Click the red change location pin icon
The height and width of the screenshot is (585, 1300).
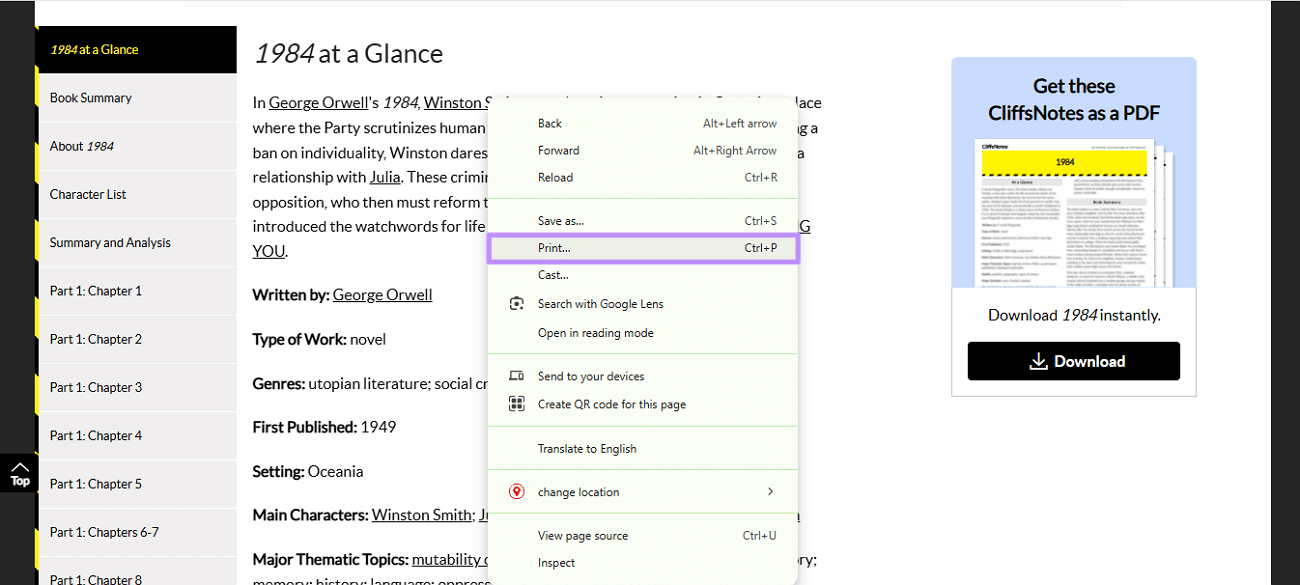coord(516,492)
